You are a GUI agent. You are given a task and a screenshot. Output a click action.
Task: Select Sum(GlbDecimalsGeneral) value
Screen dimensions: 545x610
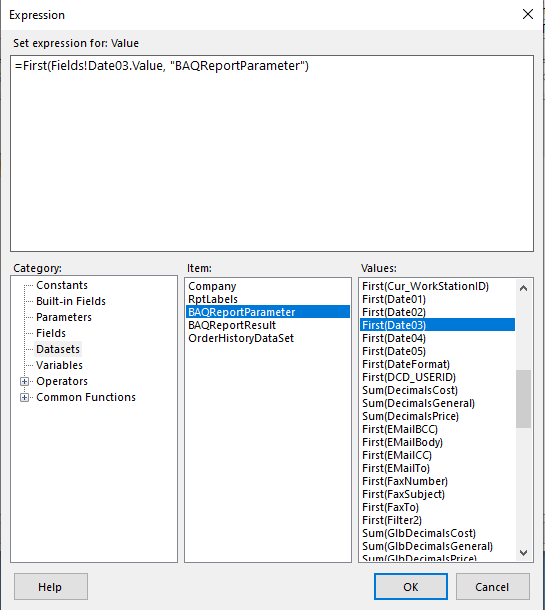pos(437,546)
